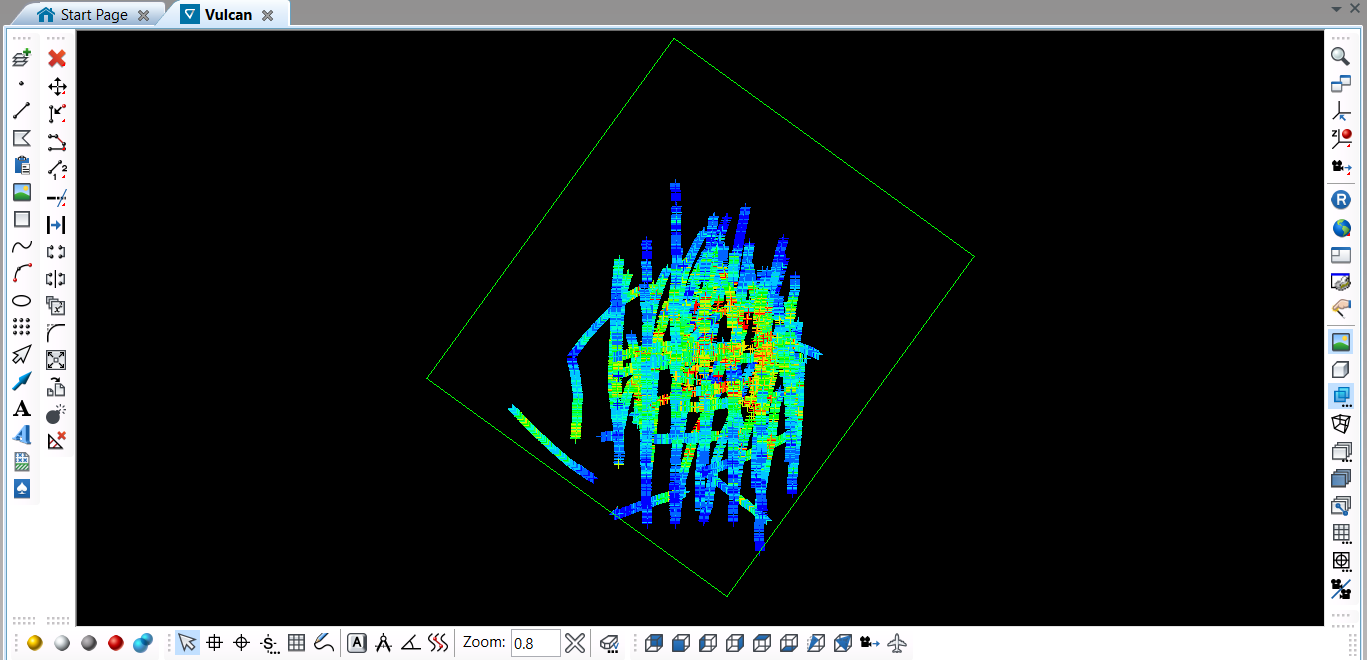
Task: Click the white sphere button
Action: point(62,643)
